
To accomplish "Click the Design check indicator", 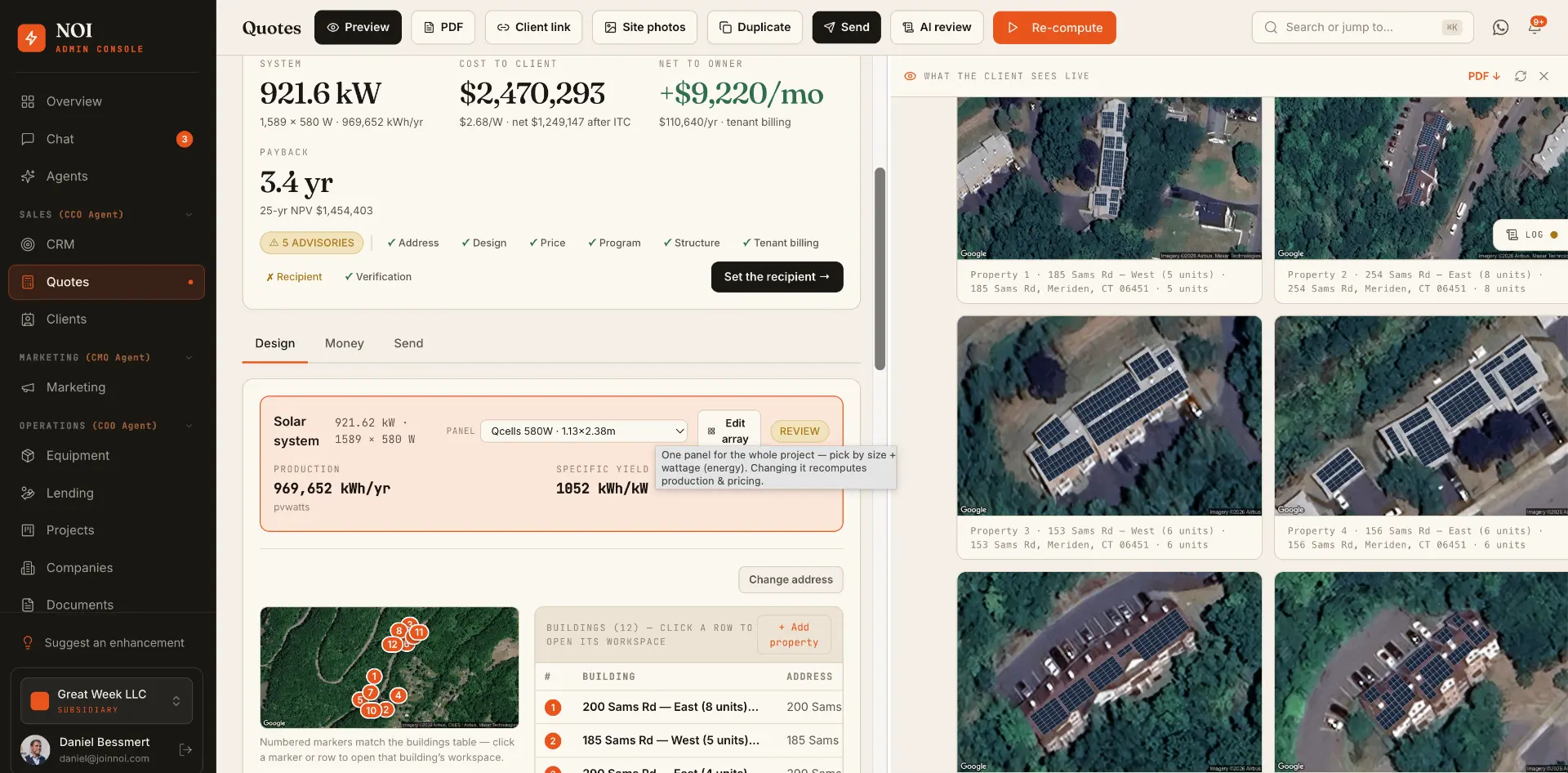I will point(483,243).
